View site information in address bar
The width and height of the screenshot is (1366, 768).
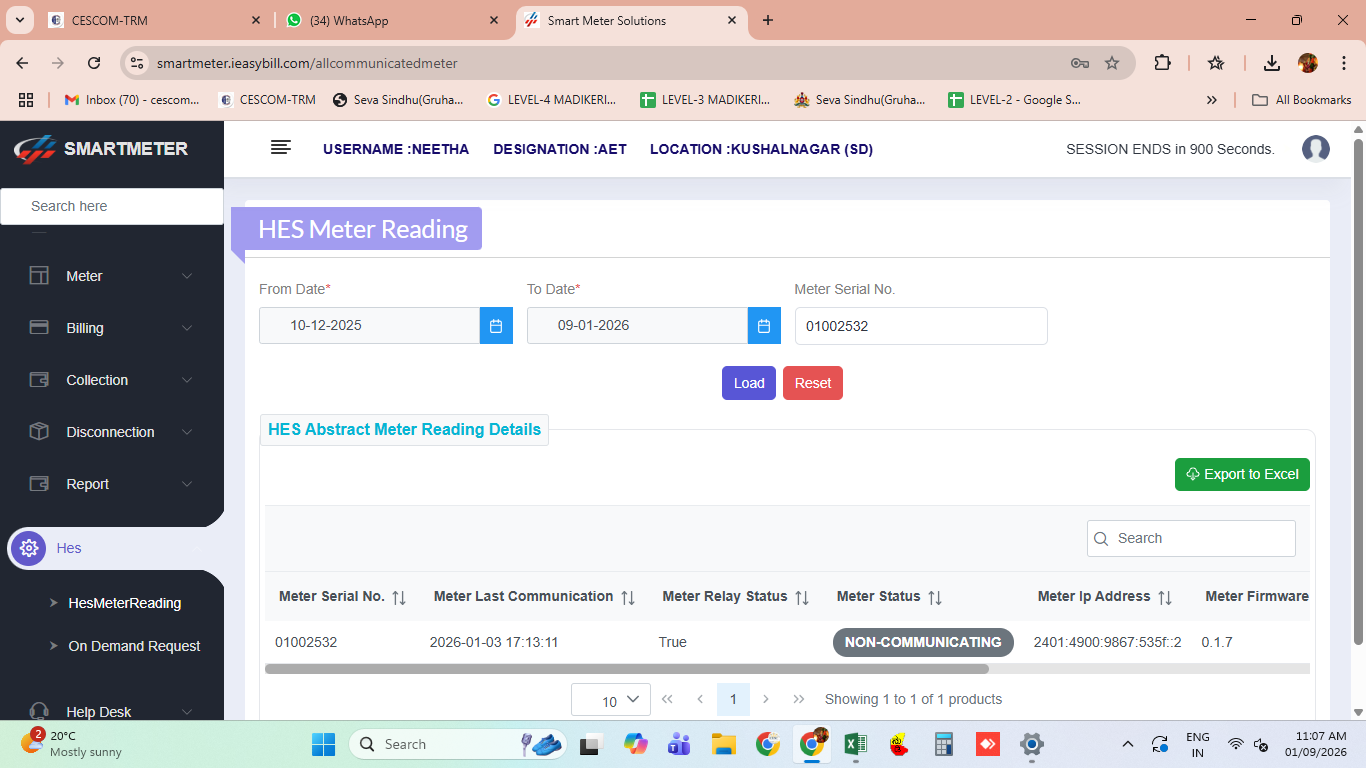pos(138,63)
